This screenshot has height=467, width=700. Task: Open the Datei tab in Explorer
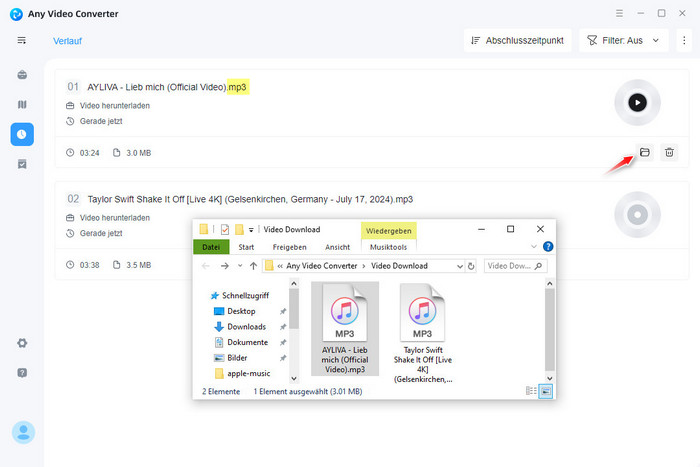point(211,247)
